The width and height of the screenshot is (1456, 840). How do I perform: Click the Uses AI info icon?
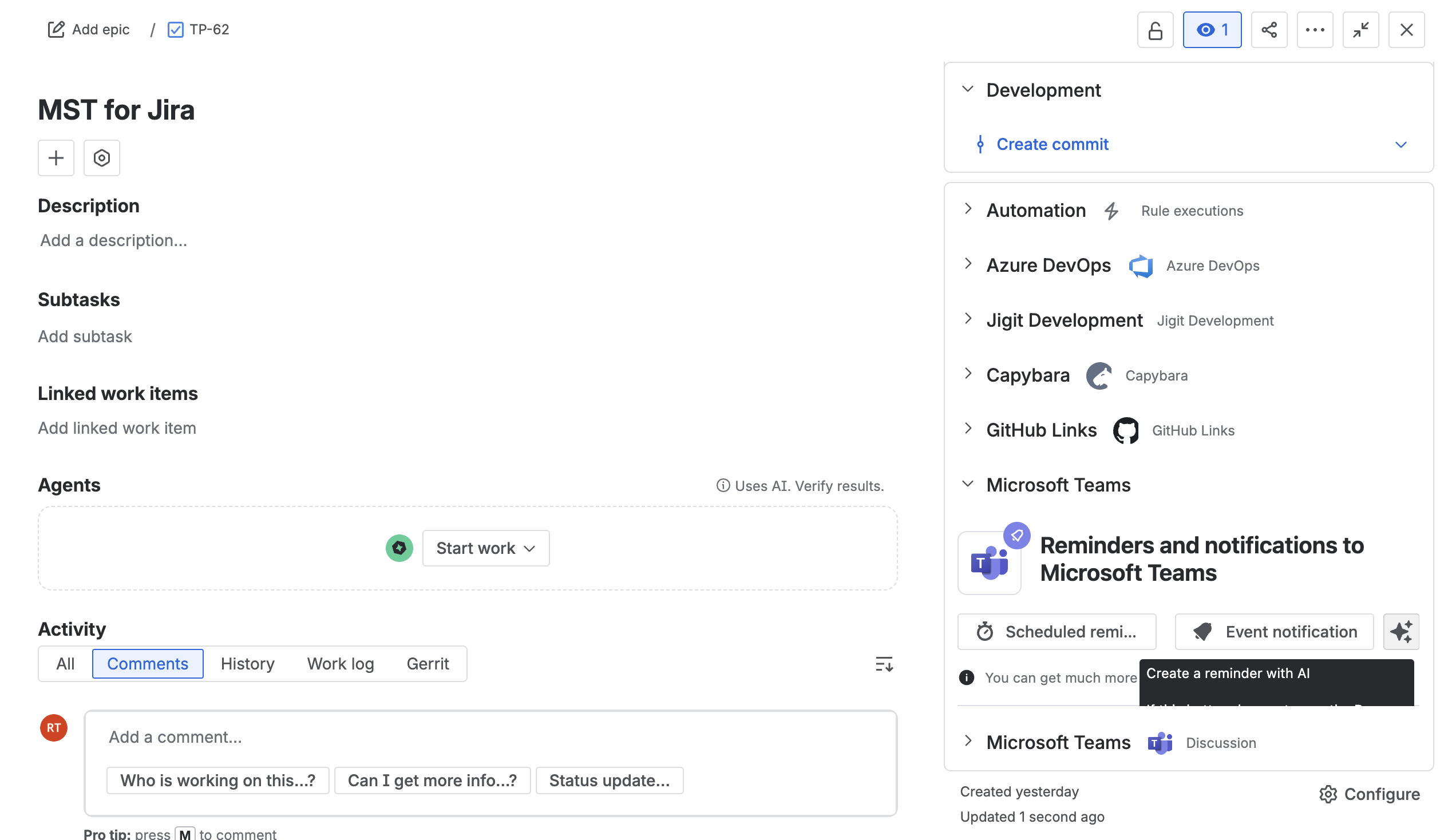click(x=723, y=486)
